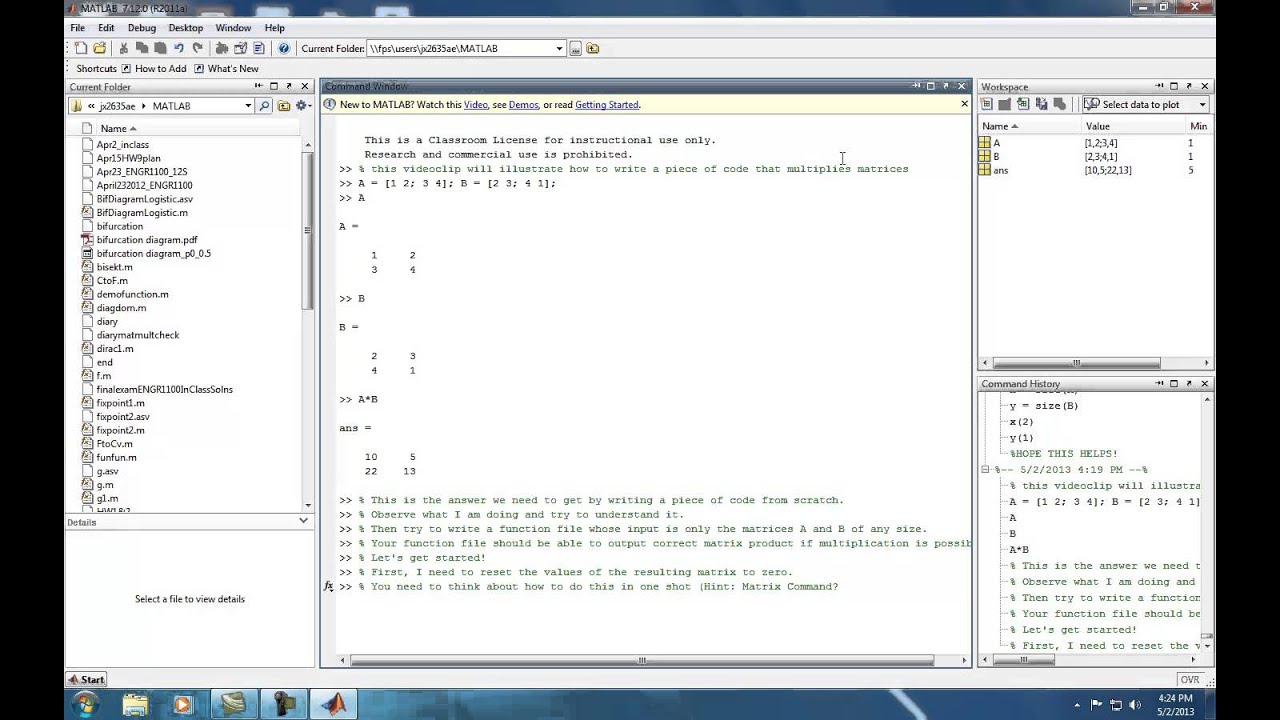Click the New variable icon in Workspace
1280x720 pixels.
click(x=987, y=104)
